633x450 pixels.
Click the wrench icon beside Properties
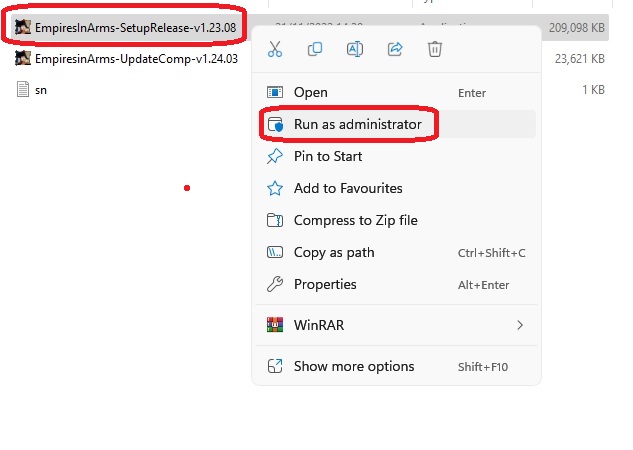(x=275, y=285)
